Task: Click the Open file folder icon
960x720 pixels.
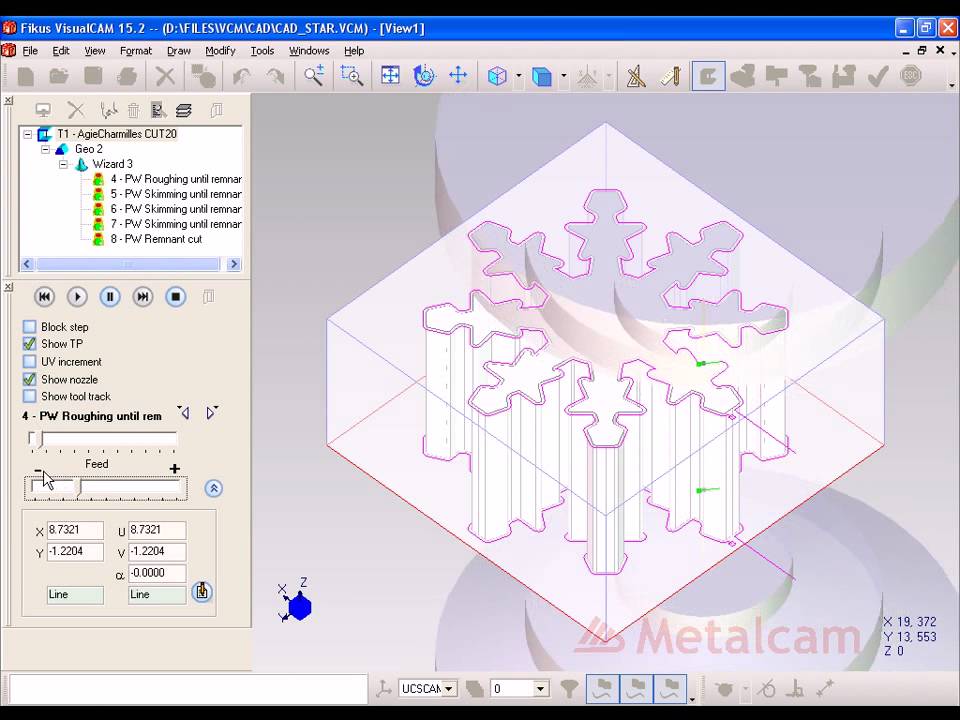Action: 59,77
